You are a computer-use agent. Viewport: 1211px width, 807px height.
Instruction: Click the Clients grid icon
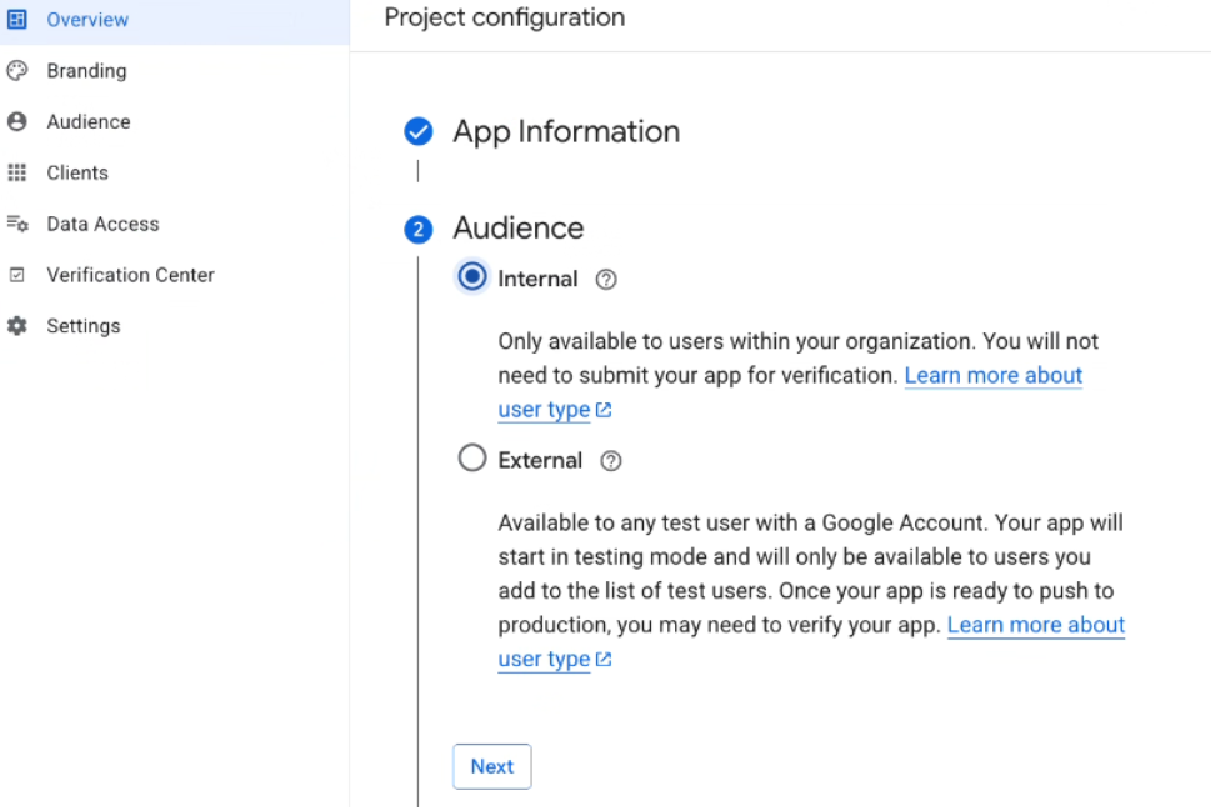[x=16, y=173]
